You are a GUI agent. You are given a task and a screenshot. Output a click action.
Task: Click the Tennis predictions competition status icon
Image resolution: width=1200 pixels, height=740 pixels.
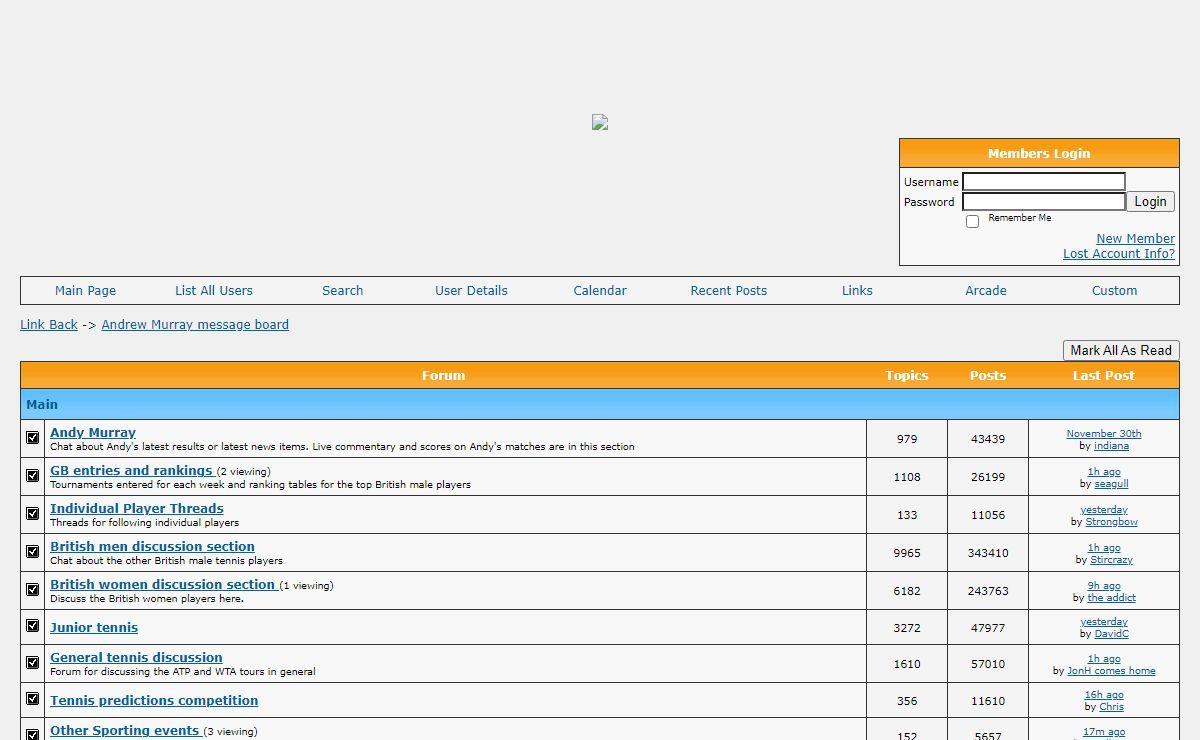pos(33,699)
